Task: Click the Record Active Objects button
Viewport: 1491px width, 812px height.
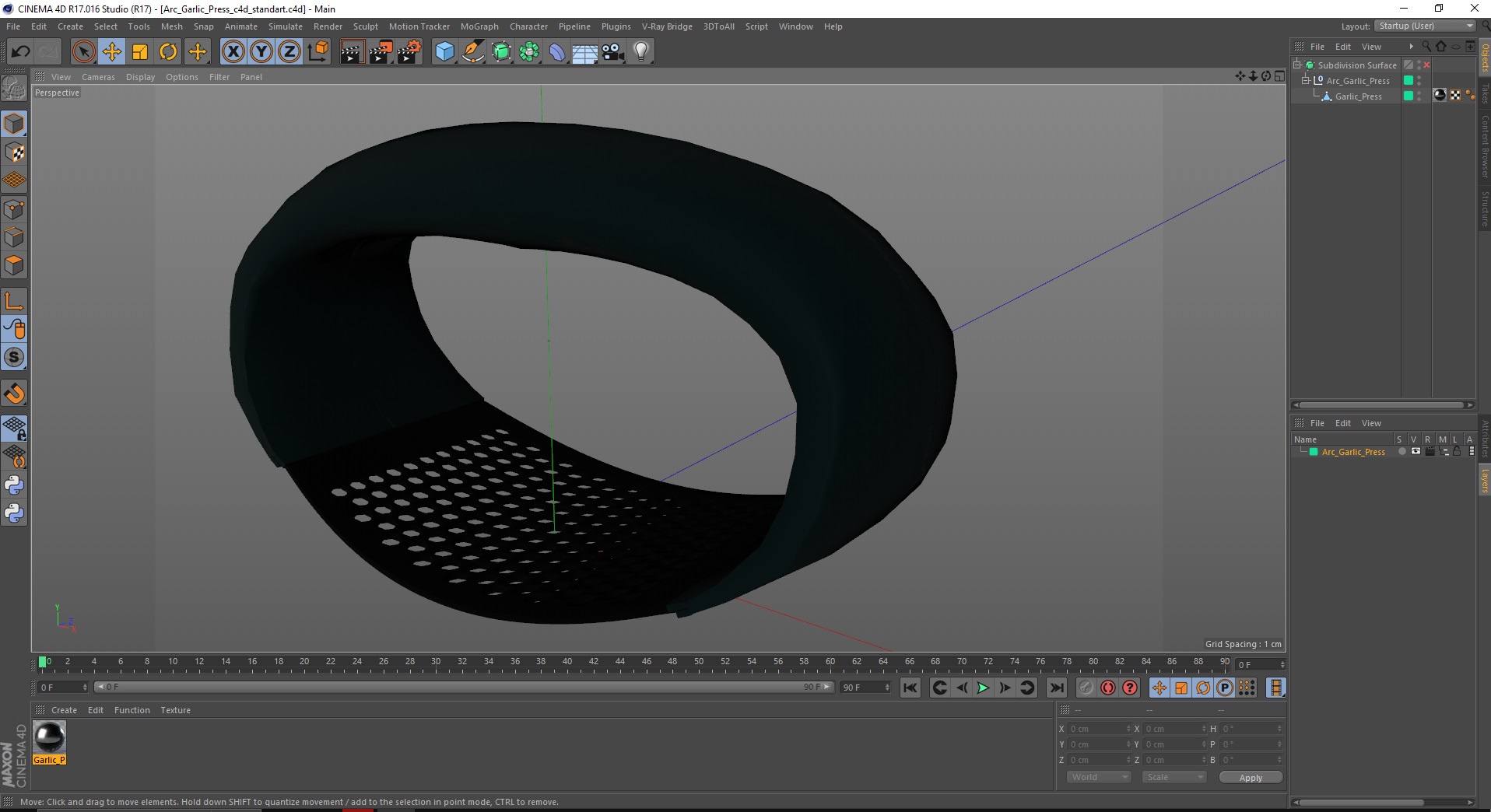Action: coord(1086,688)
